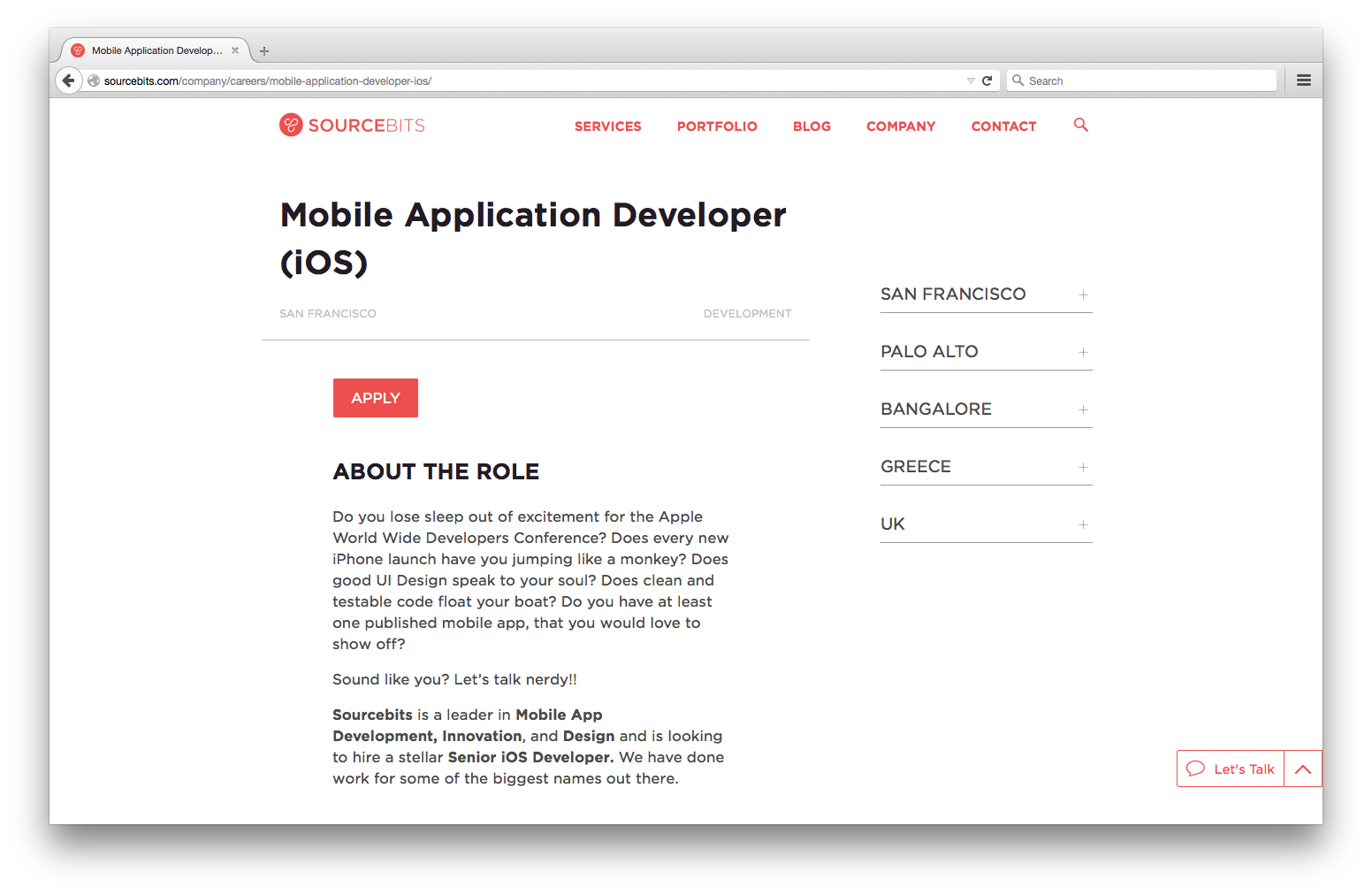The width and height of the screenshot is (1372, 895).
Task: Click the Sourcebits logo
Action: pyautogui.click(x=352, y=125)
